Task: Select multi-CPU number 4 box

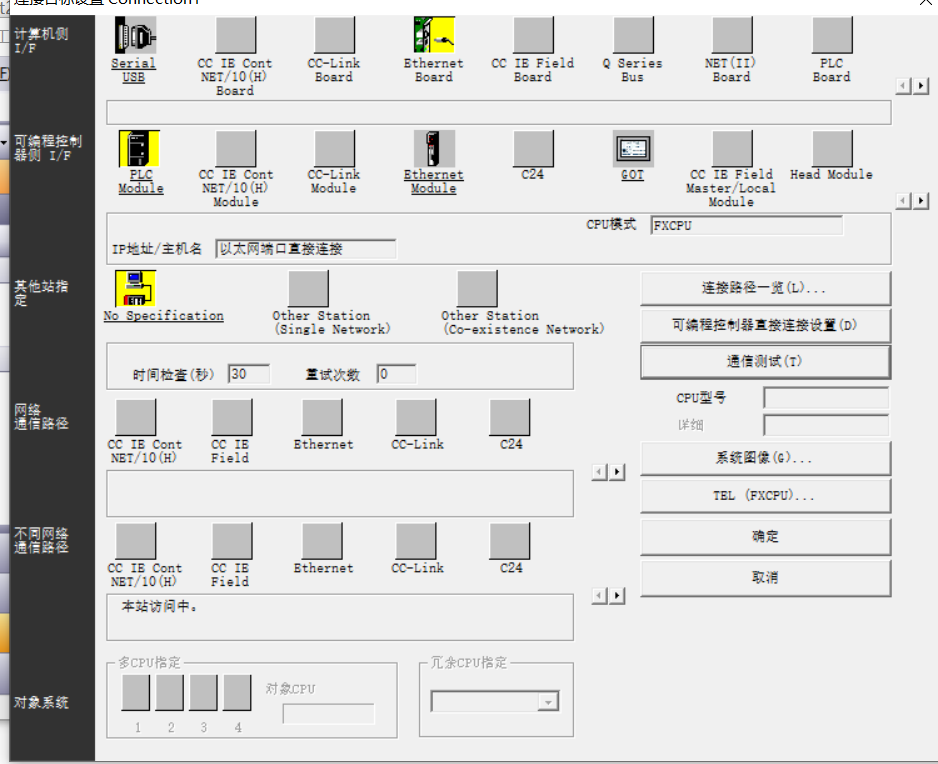Action: click(x=237, y=693)
